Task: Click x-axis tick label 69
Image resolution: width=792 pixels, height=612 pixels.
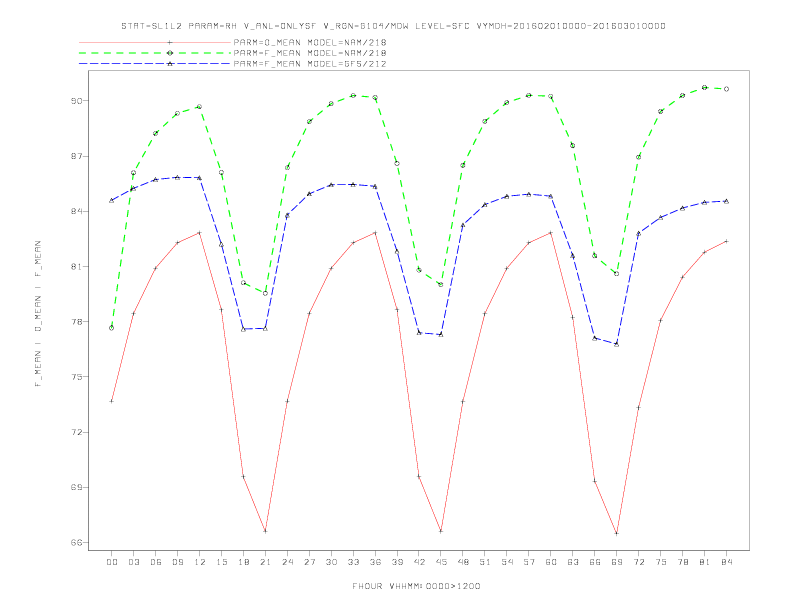Action: tap(617, 562)
